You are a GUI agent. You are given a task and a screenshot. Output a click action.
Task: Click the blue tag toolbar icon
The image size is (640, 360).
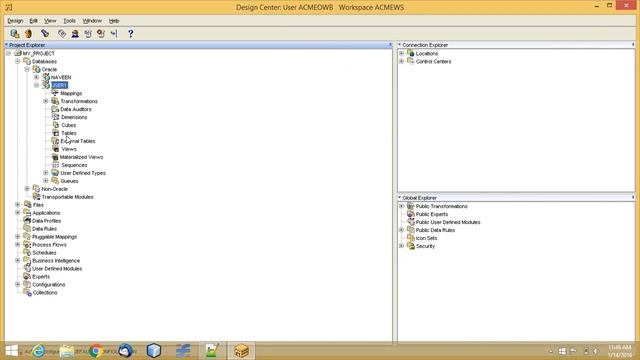45,33
